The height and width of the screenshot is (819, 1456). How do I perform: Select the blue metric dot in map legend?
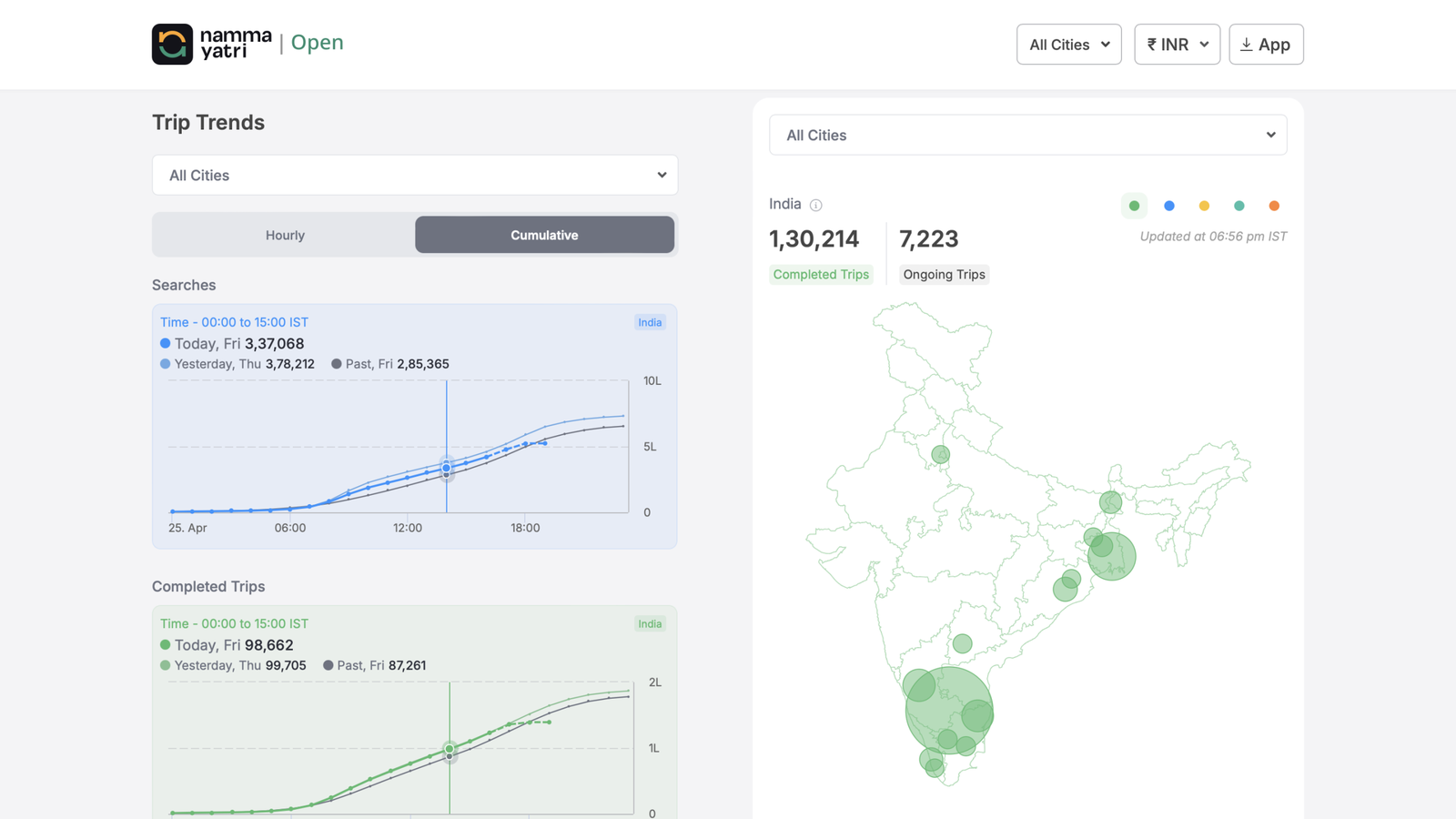click(x=1168, y=206)
